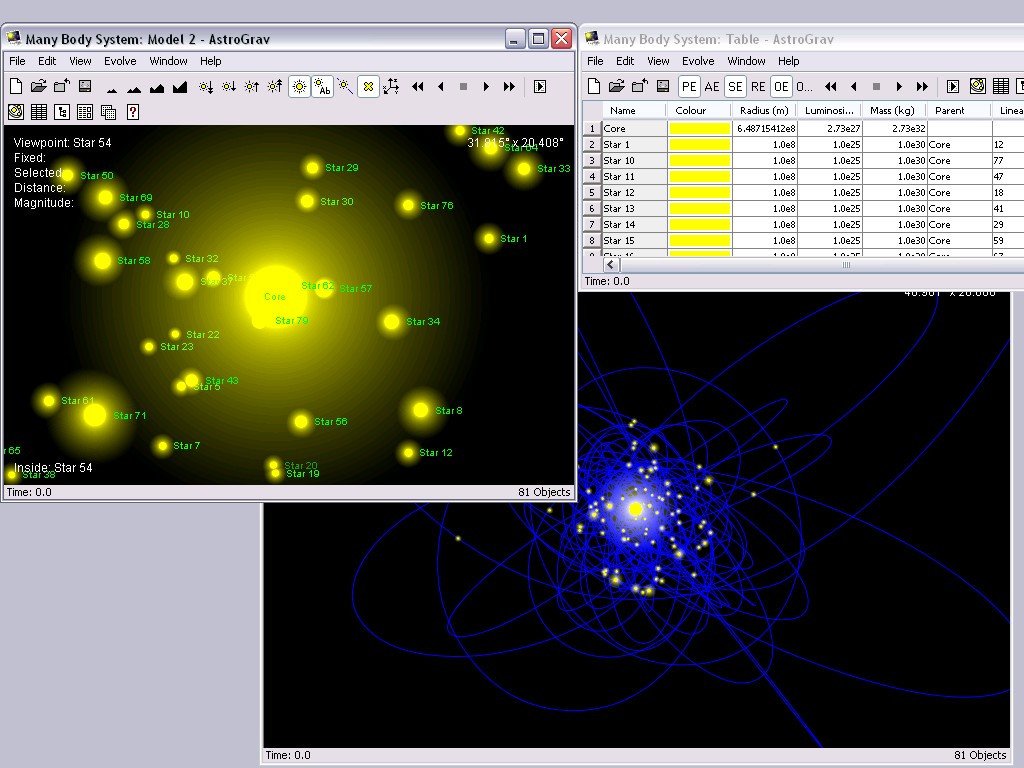The image size is (1024, 768).
Task: Toggle the AE button in Table window
Action: pos(712,86)
